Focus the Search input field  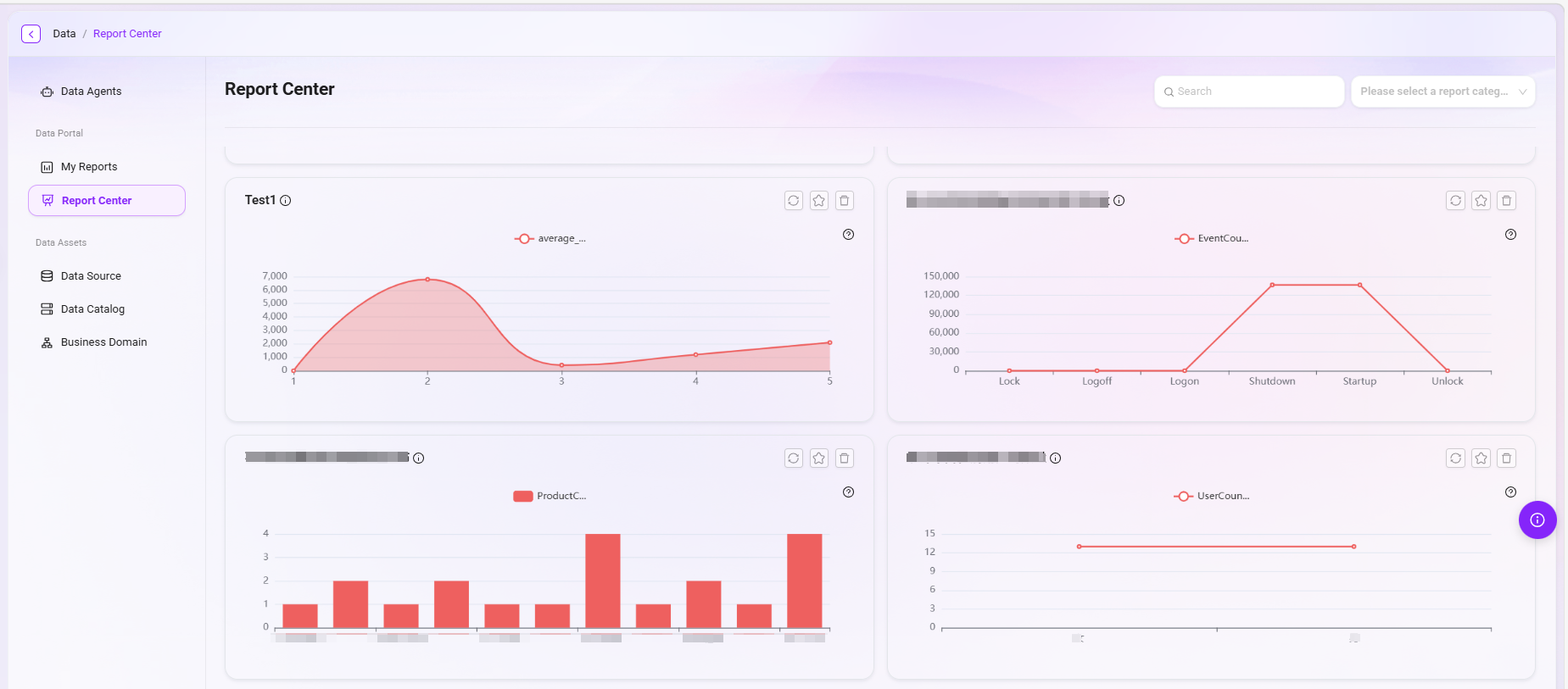tap(1249, 92)
